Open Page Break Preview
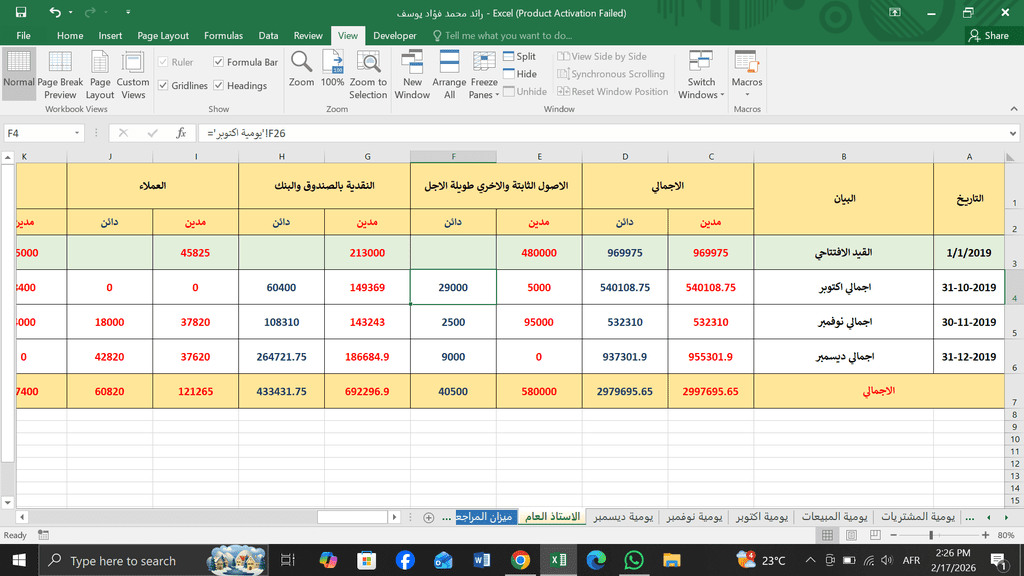Image resolution: width=1024 pixels, height=576 pixels. coord(60,73)
